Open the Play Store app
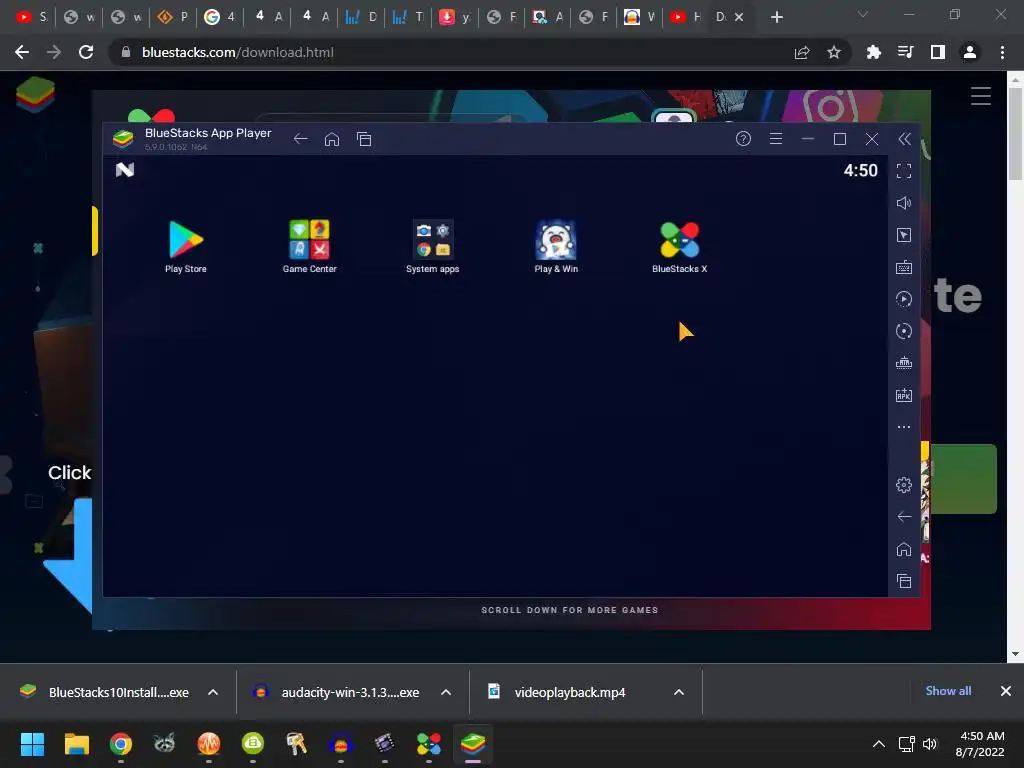The width and height of the screenshot is (1024, 768). 185,246
